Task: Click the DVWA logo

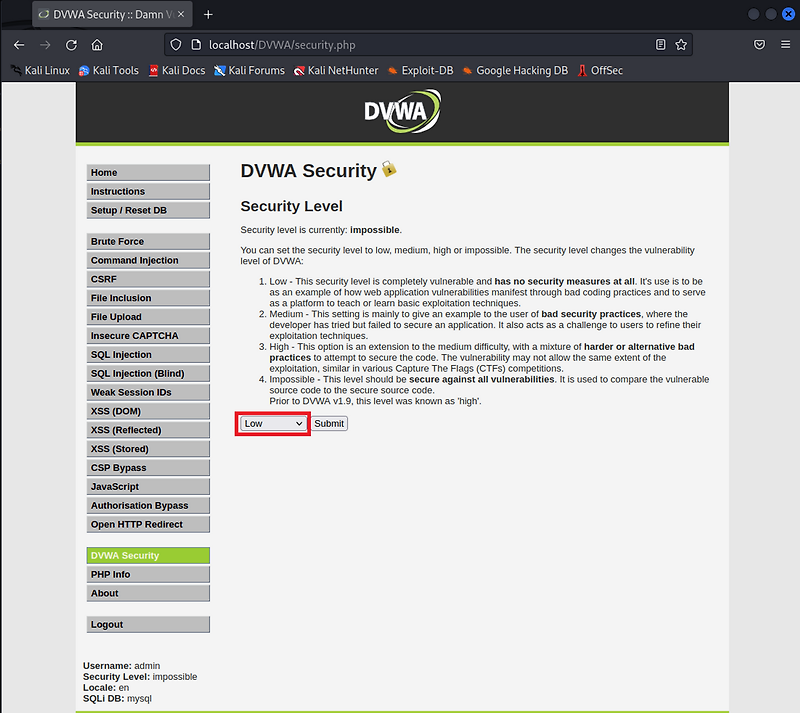Action: coord(400,111)
